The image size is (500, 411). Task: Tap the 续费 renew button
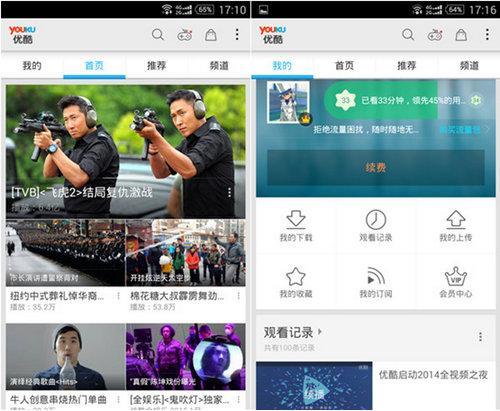376,167
